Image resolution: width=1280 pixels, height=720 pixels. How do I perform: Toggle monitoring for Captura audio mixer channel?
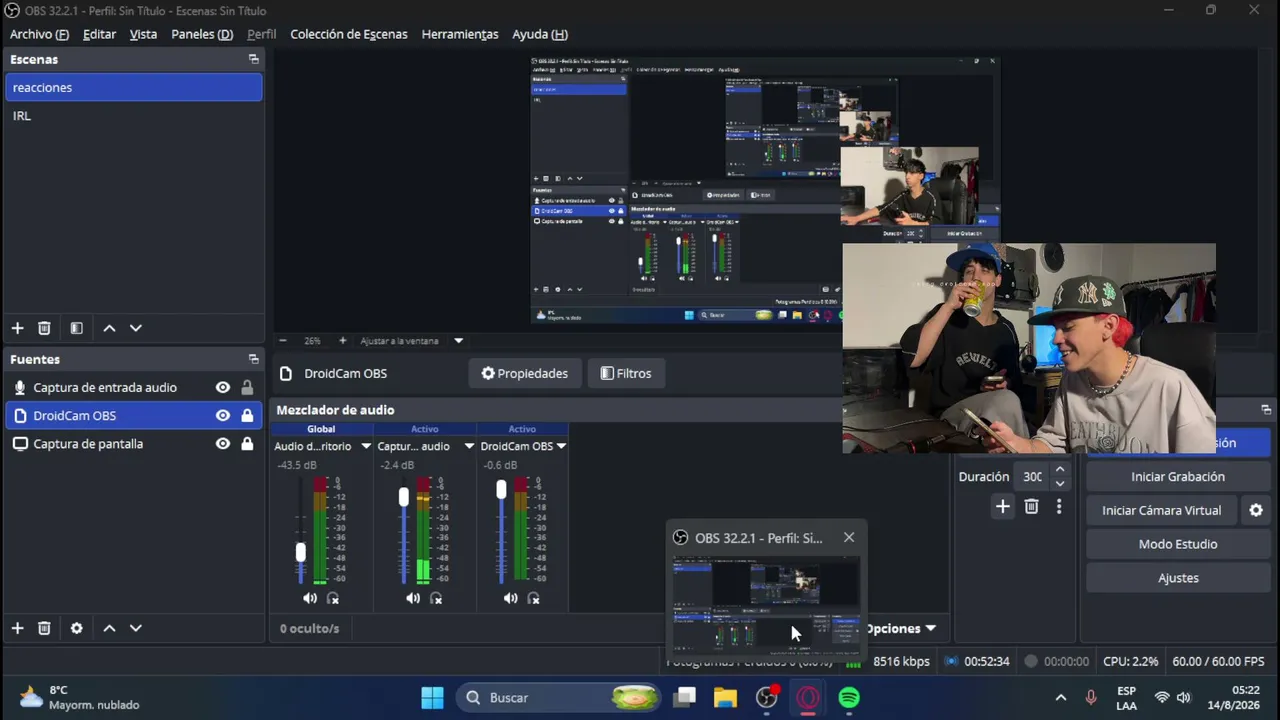pyautogui.click(x=436, y=598)
